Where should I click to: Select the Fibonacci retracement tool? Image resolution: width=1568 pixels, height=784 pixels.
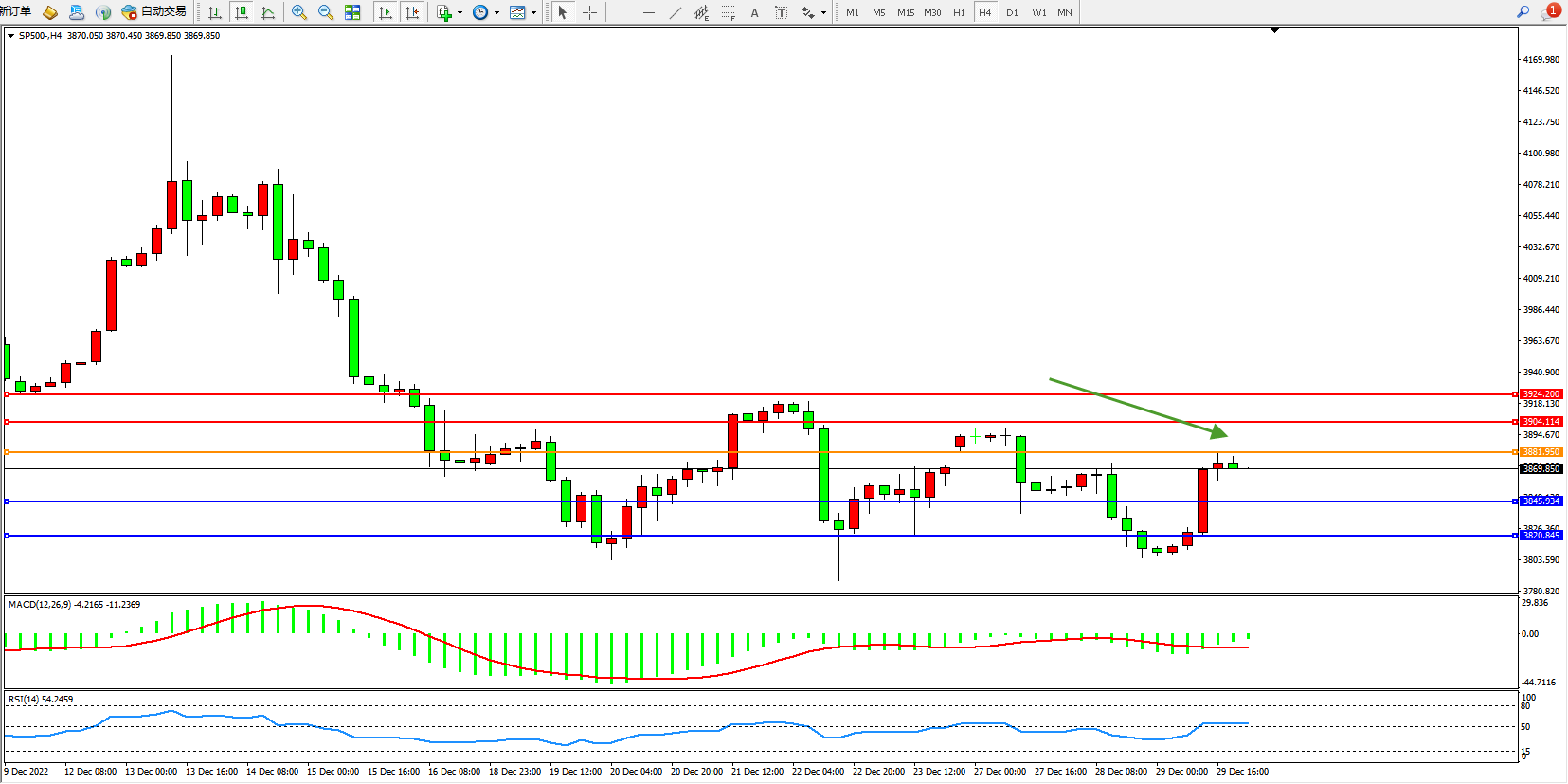point(728,12)
